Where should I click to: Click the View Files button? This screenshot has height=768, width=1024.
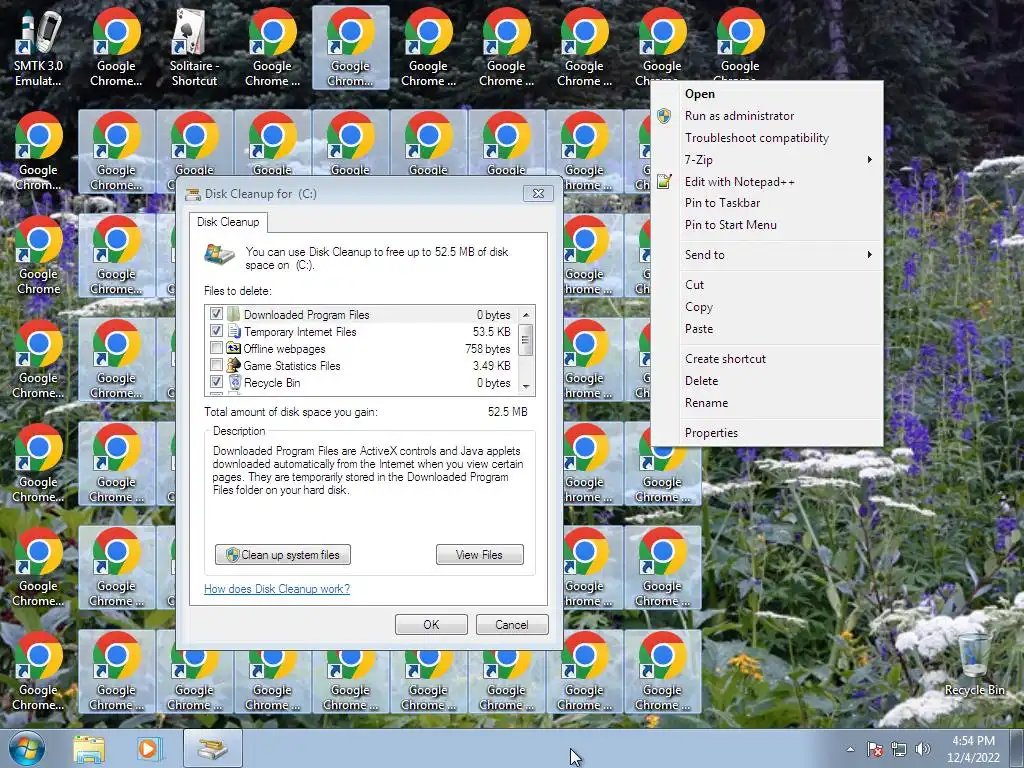point(479,555)
